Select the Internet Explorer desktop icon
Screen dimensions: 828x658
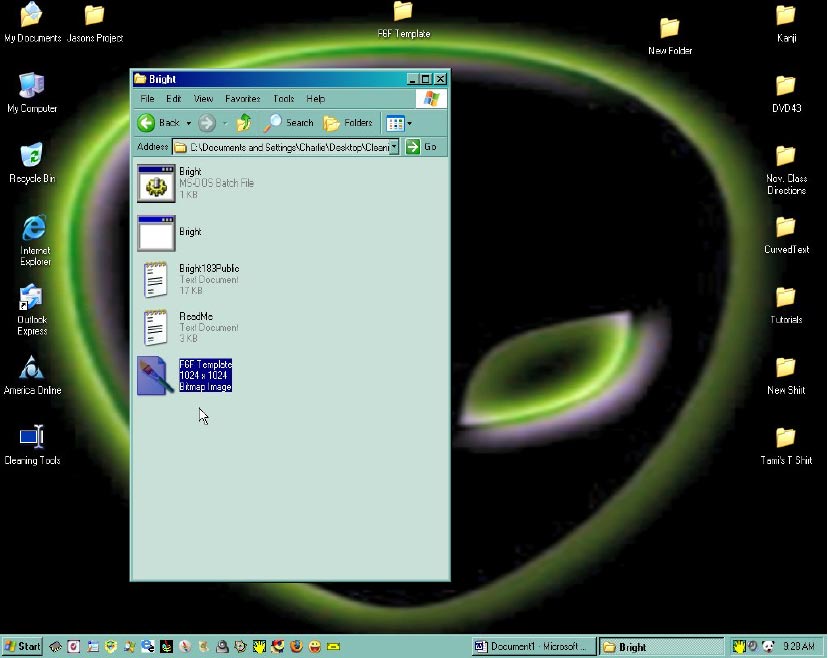[x=34, y=229]
